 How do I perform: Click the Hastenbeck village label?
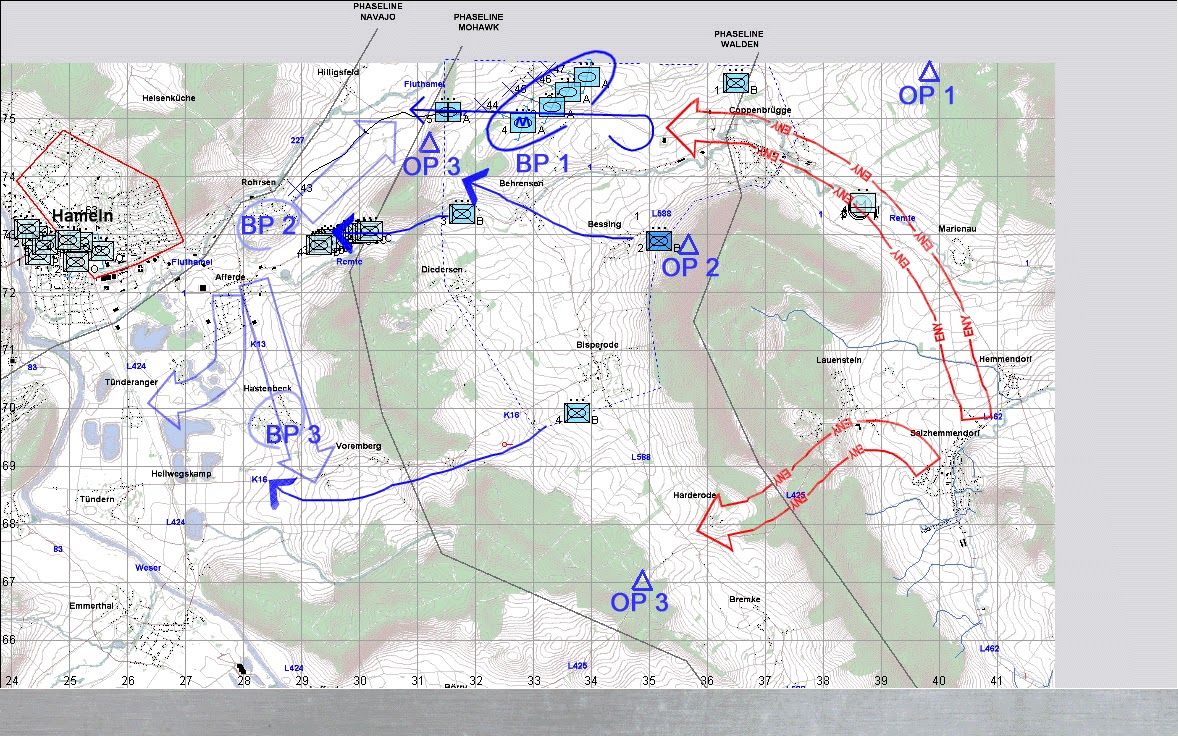pos(267,389)
